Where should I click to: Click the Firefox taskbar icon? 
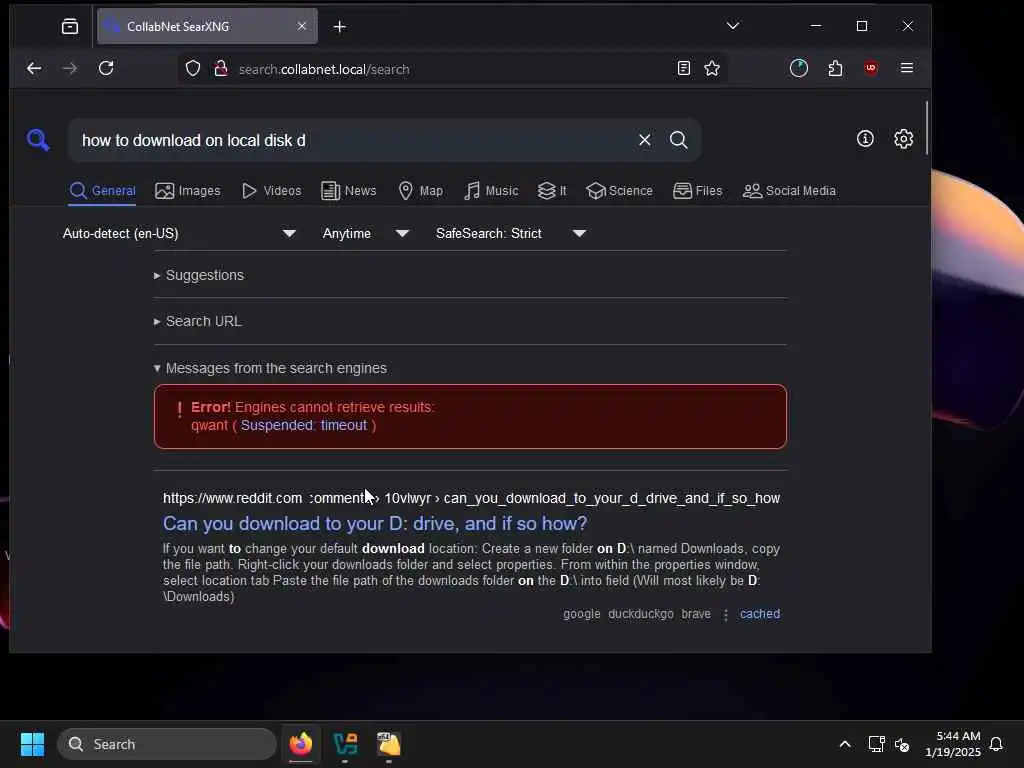[x=300, y=744]
